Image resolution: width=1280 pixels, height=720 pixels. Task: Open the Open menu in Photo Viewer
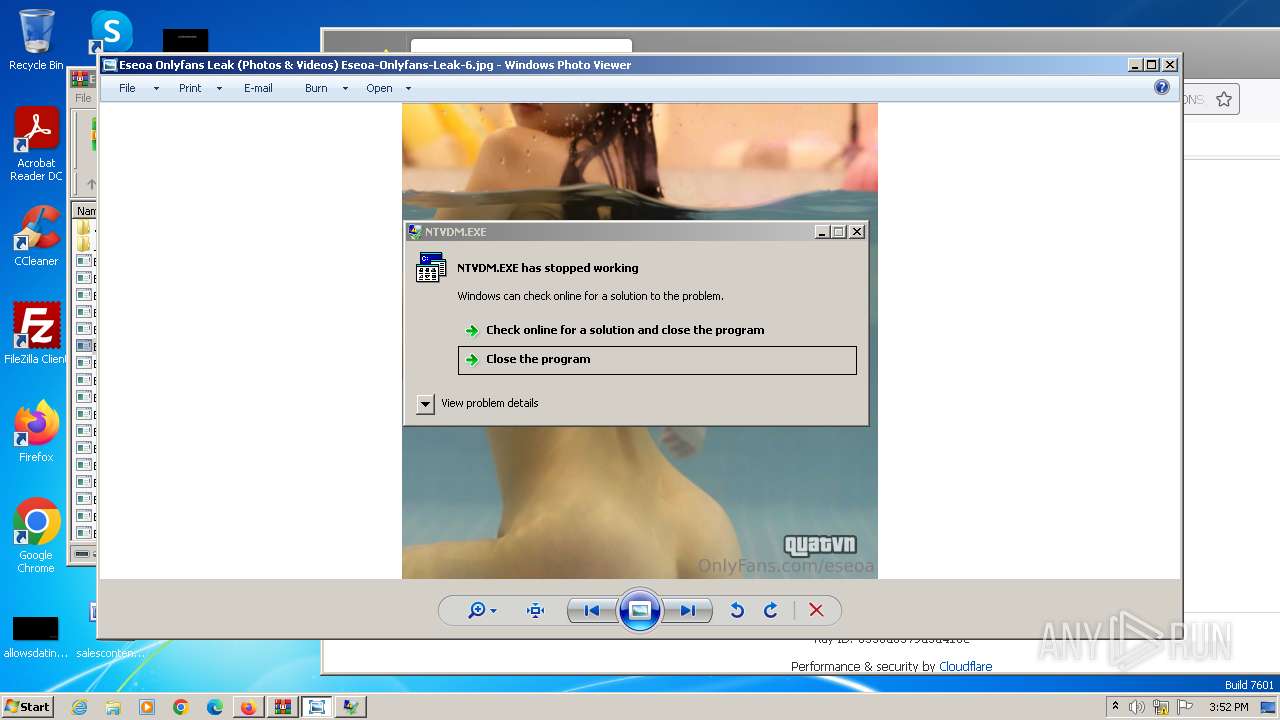[x=379, y=88]
